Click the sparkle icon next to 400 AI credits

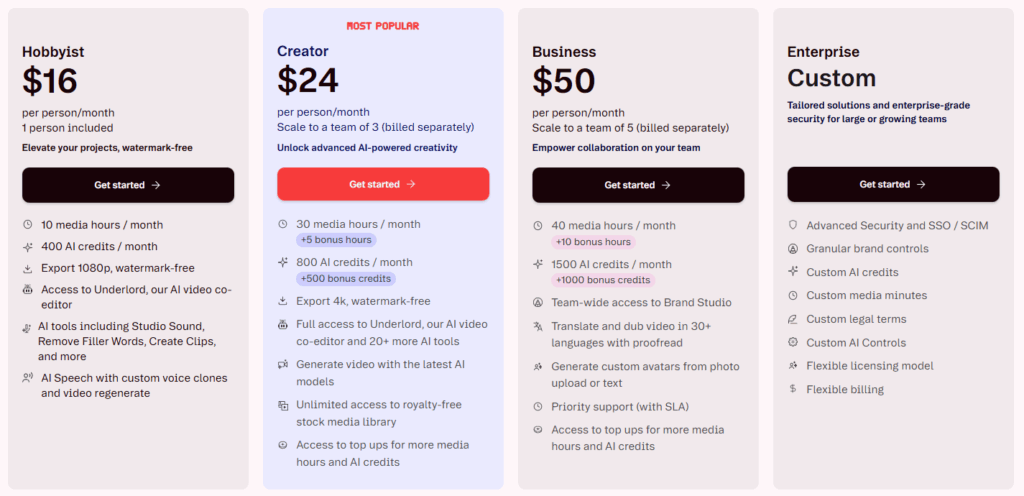pos(27,247)
